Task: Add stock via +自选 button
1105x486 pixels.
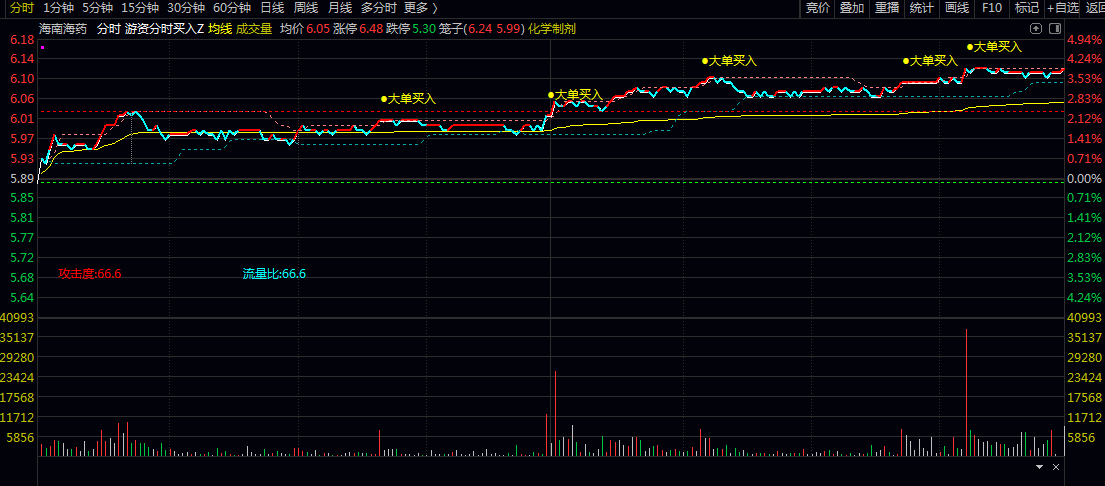Action: click(x=1063, y=8)
